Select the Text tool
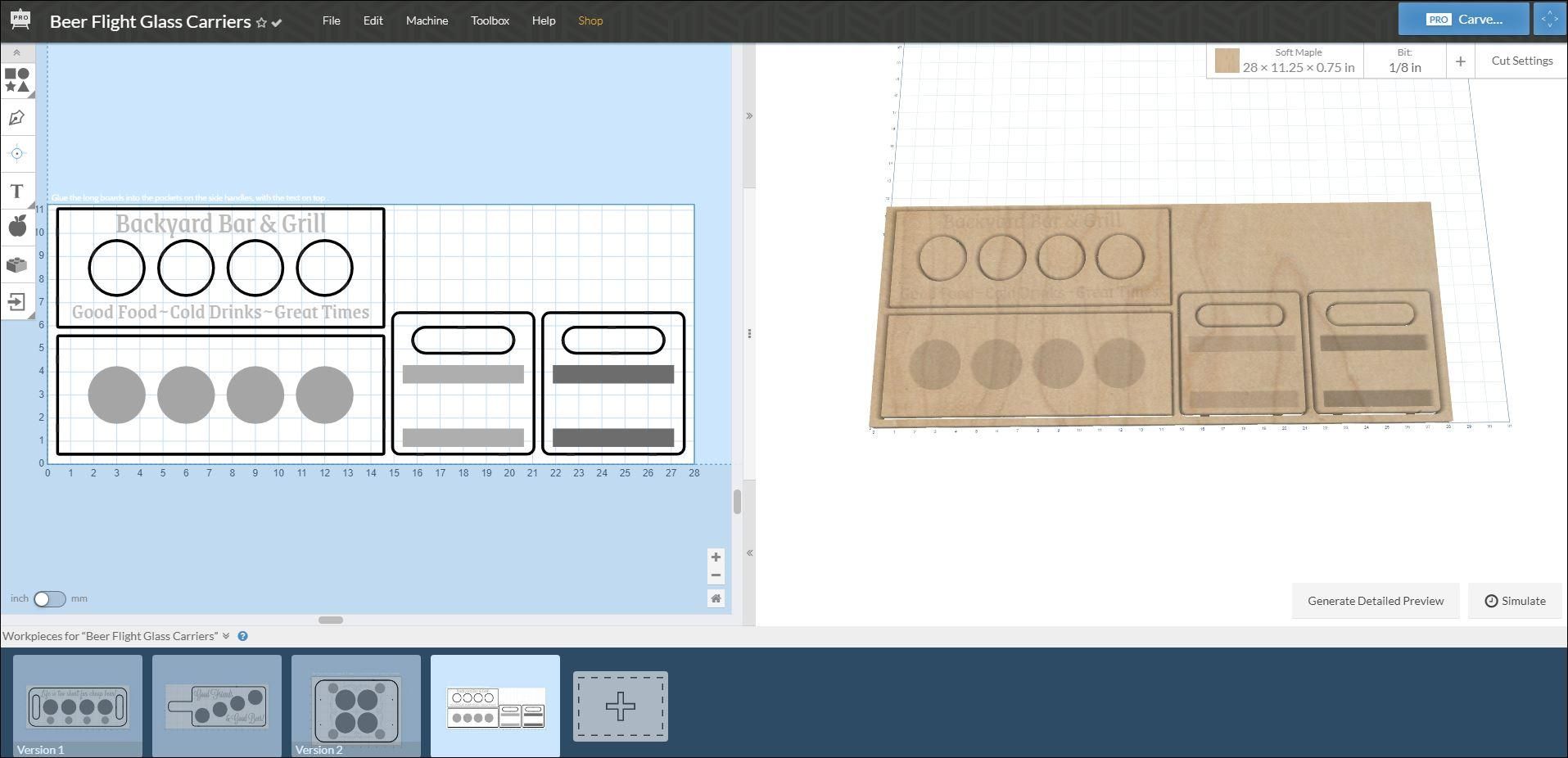 pos(17,192)
